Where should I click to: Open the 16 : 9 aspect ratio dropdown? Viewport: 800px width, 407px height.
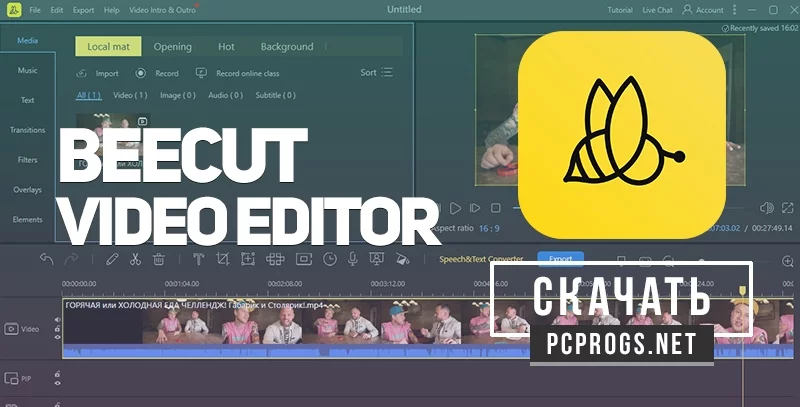(489, 228)
